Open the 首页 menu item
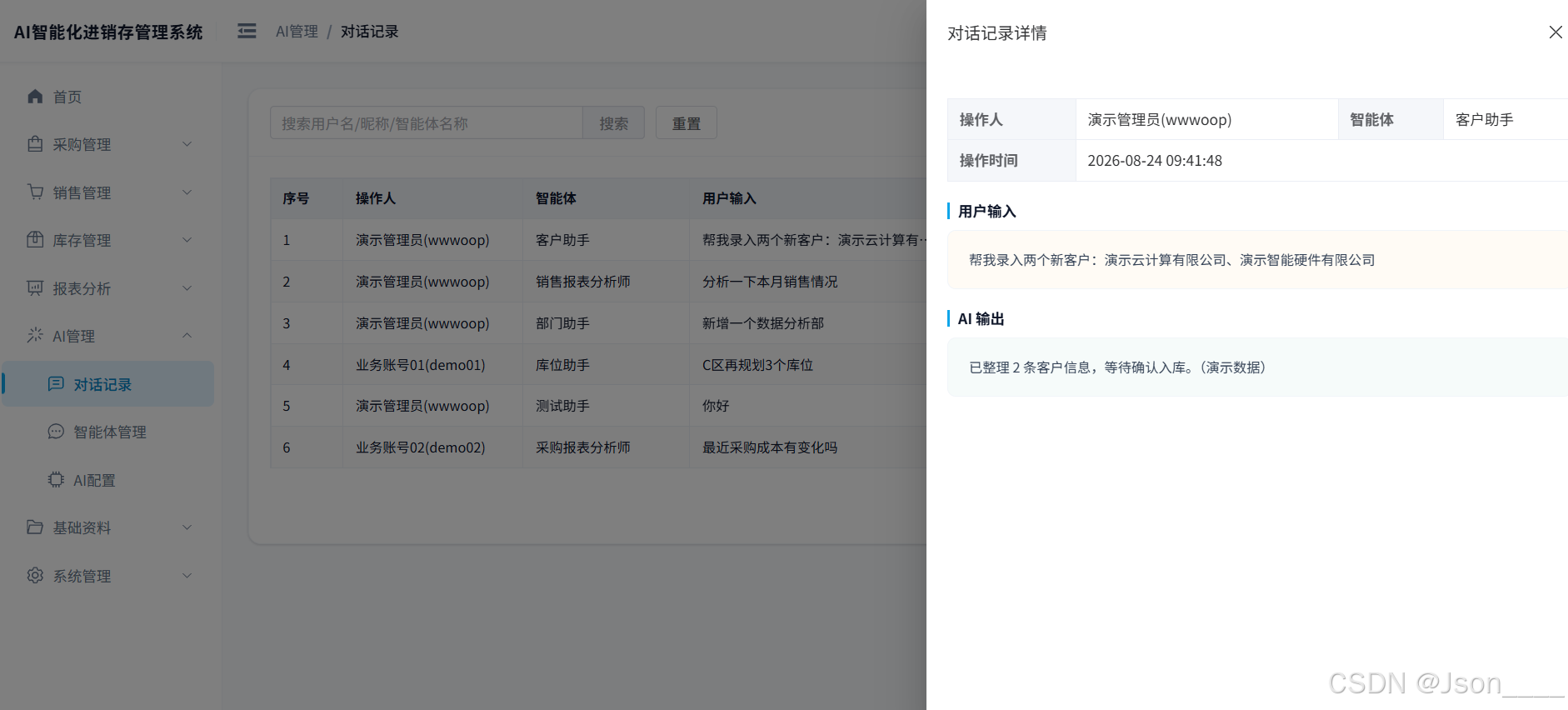 [x=108, y=97]
